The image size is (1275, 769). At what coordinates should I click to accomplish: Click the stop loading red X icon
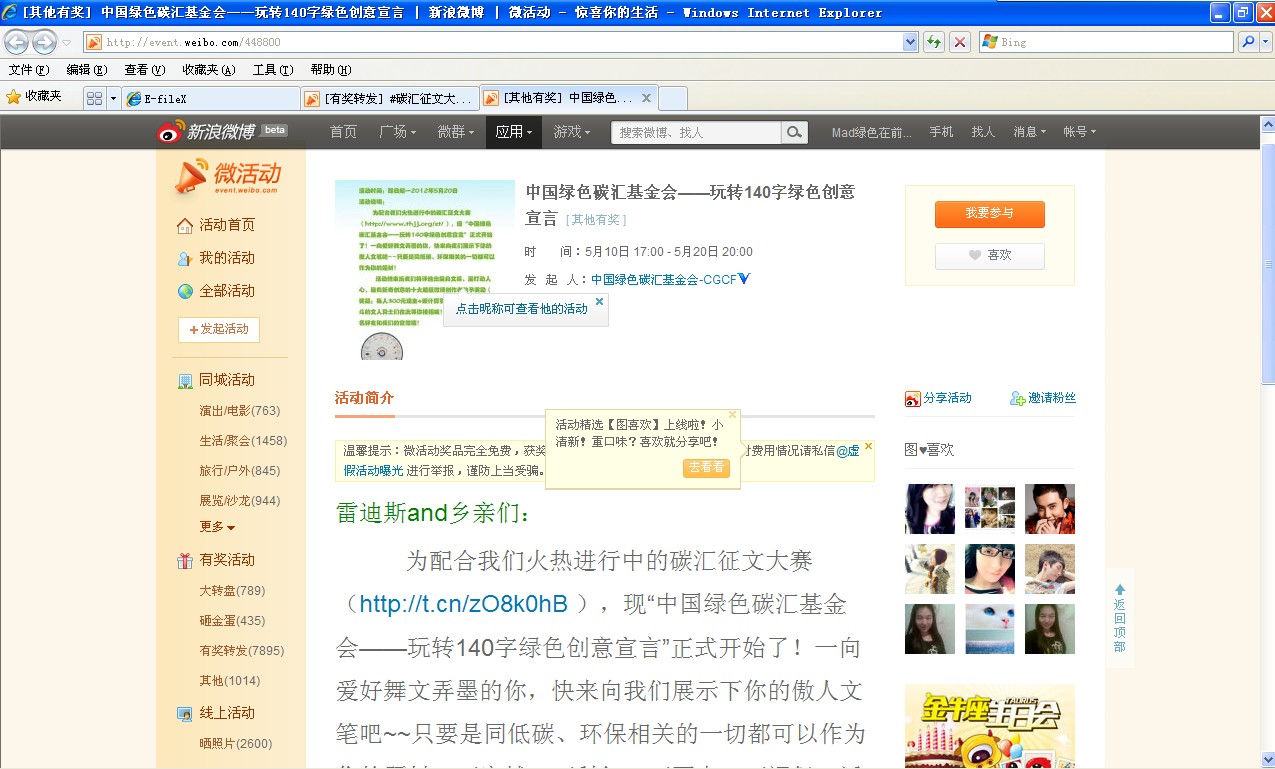click(x=960, y=42)
